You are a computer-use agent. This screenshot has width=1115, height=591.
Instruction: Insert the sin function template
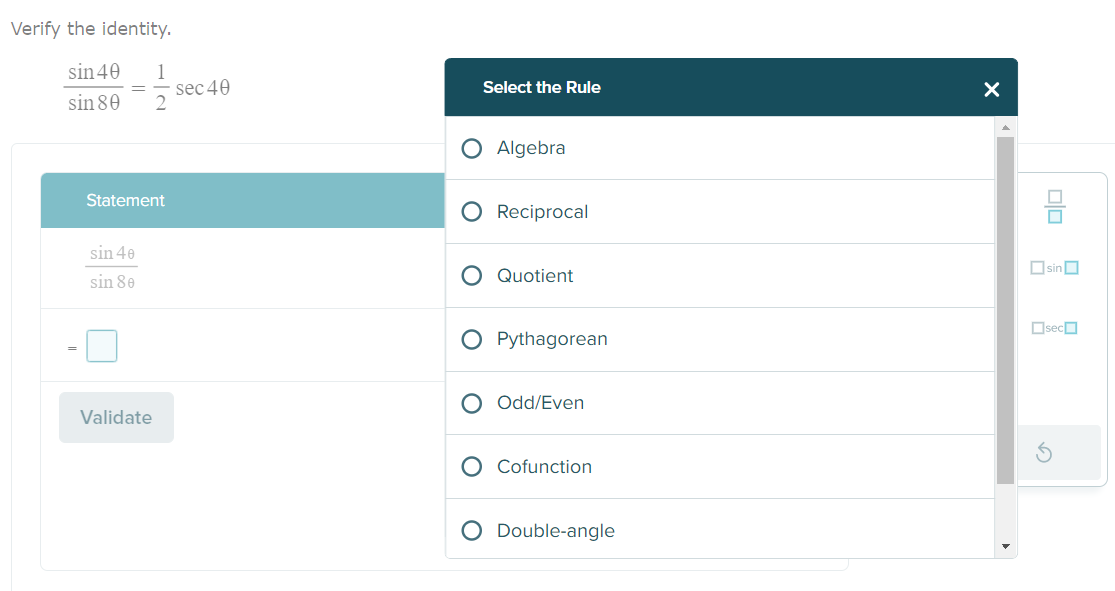coord(1055,268)
